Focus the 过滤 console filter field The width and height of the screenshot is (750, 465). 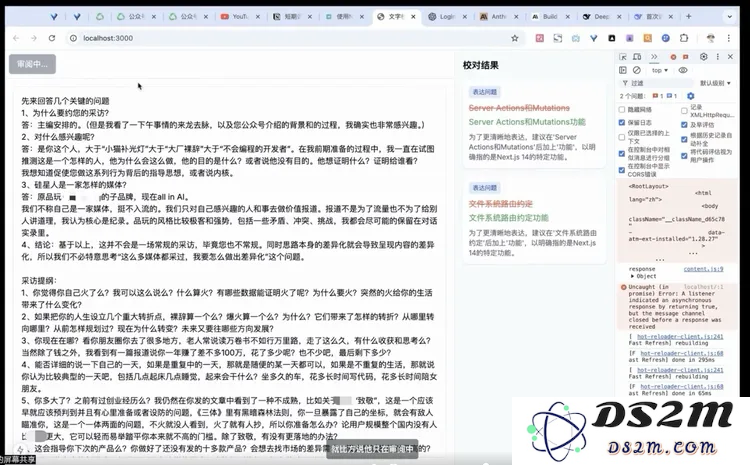pyautogui.click(x=659, y=83)
